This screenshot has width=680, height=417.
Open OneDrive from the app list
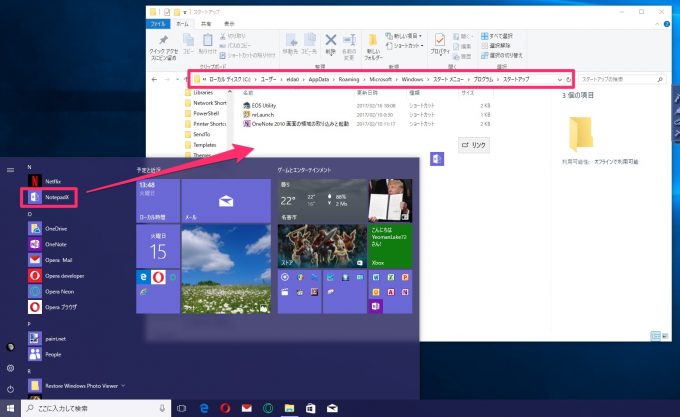tap(48, 228)
